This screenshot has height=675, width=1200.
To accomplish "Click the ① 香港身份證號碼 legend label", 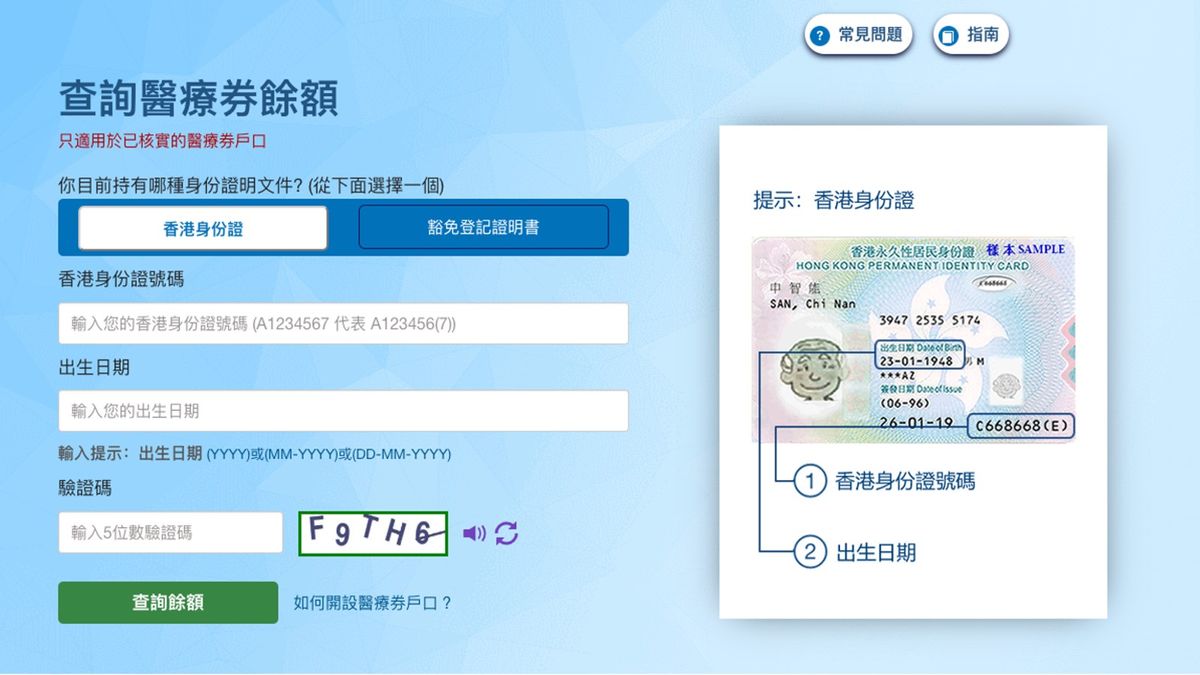I will 885,481.
